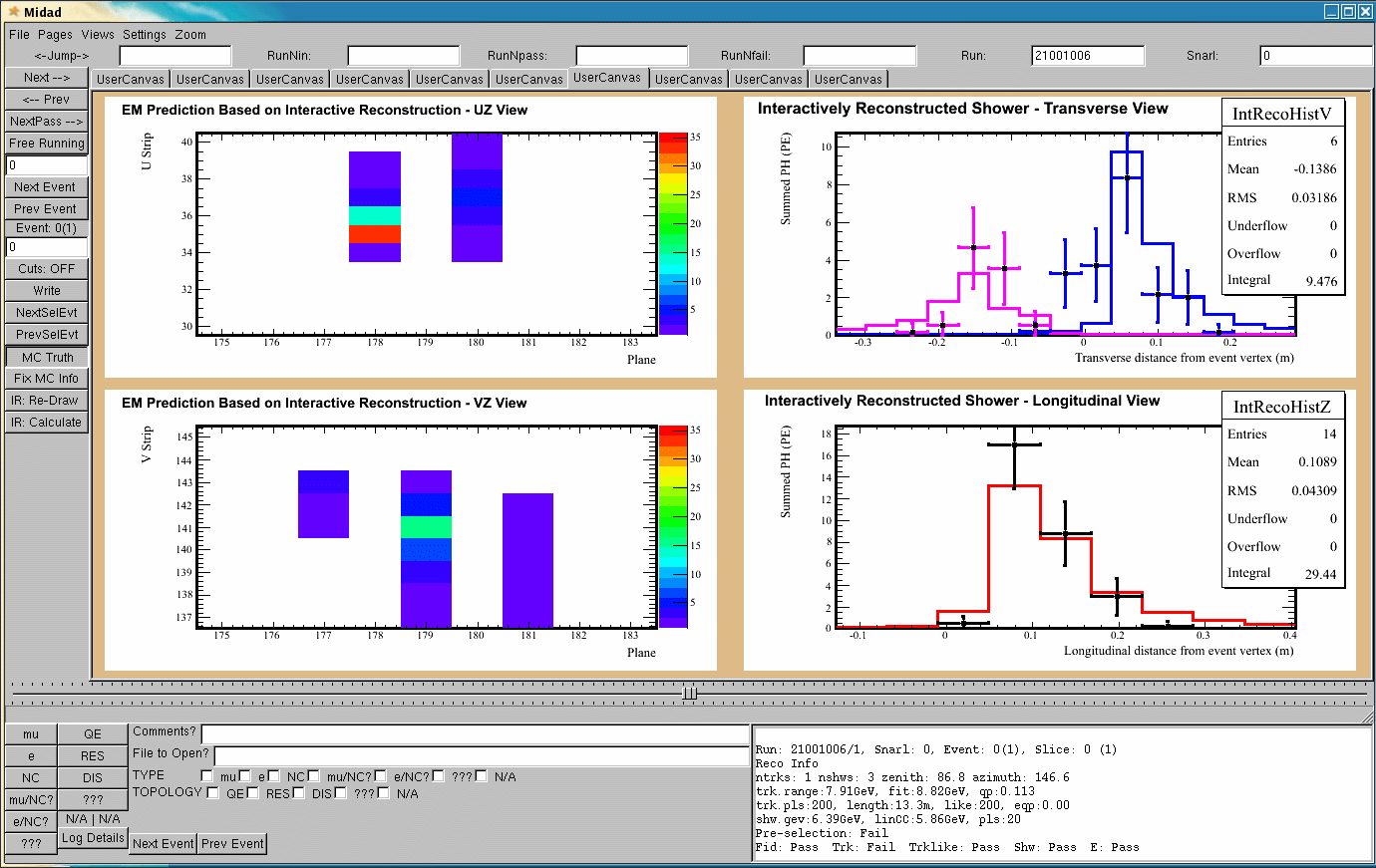
Task: Check the TYPE mu/NC? checkbox
Action: pos(314,776)
